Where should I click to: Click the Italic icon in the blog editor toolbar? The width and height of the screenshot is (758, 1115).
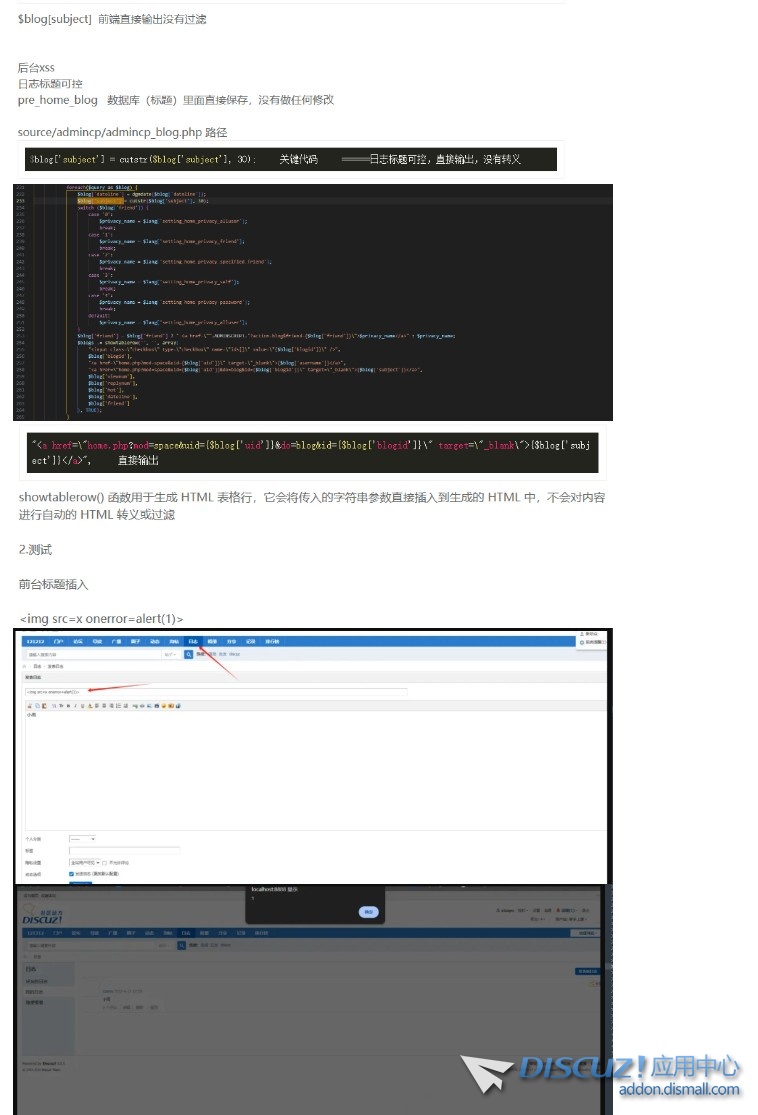[x=74, y=705]
